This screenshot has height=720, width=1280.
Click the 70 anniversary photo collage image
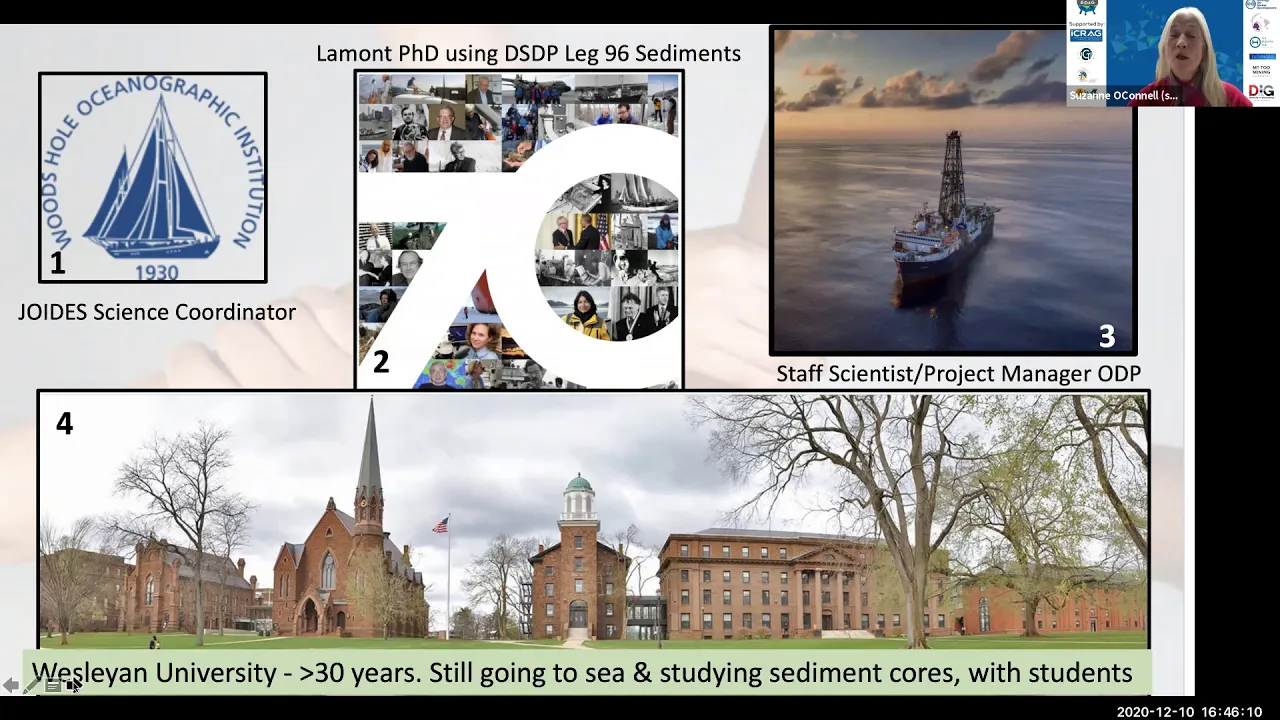(519, 229)
